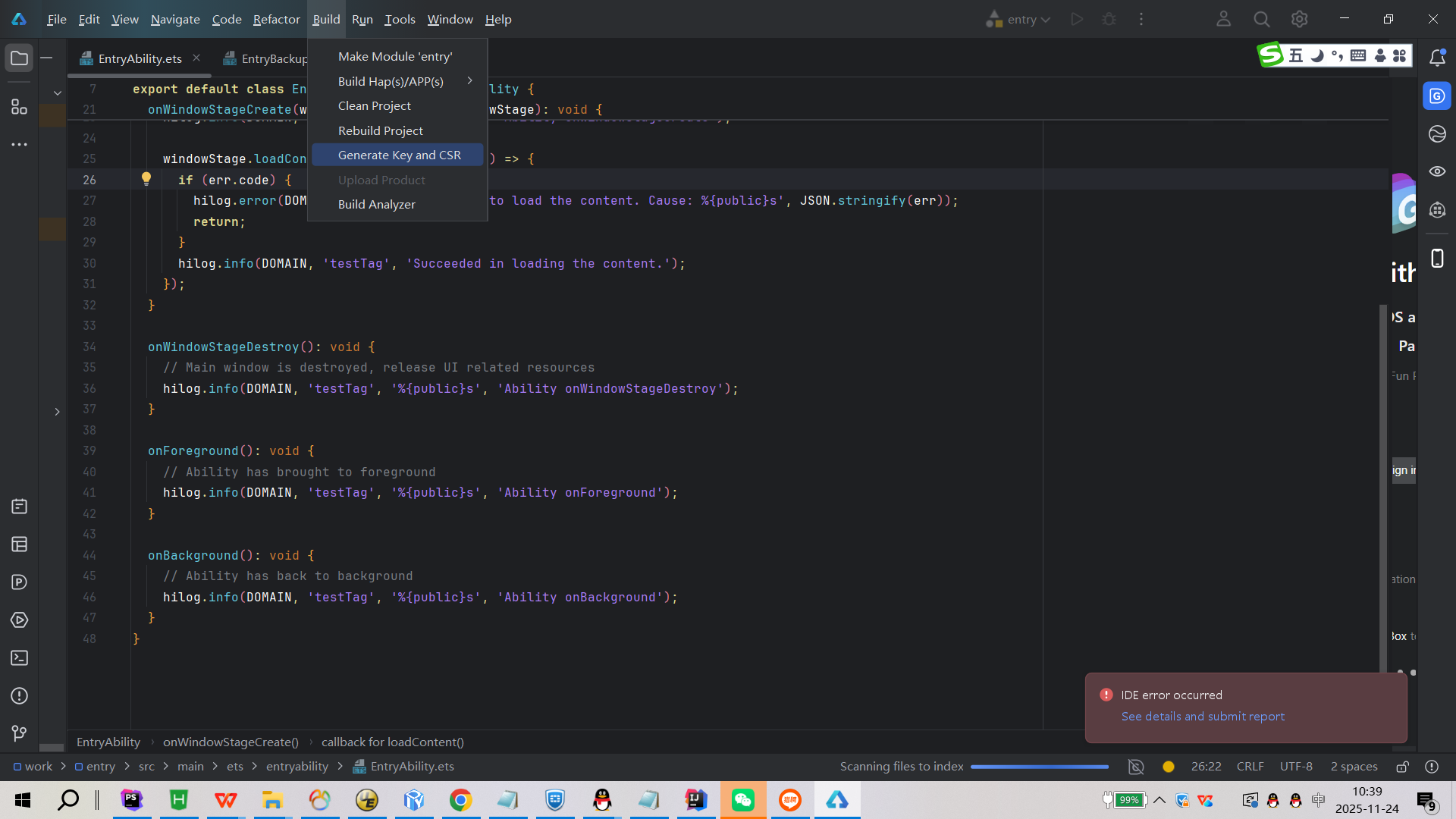Open the version control branch icon
The image size is (1456, 819).
pyautogui.click(x=19, y=733)
